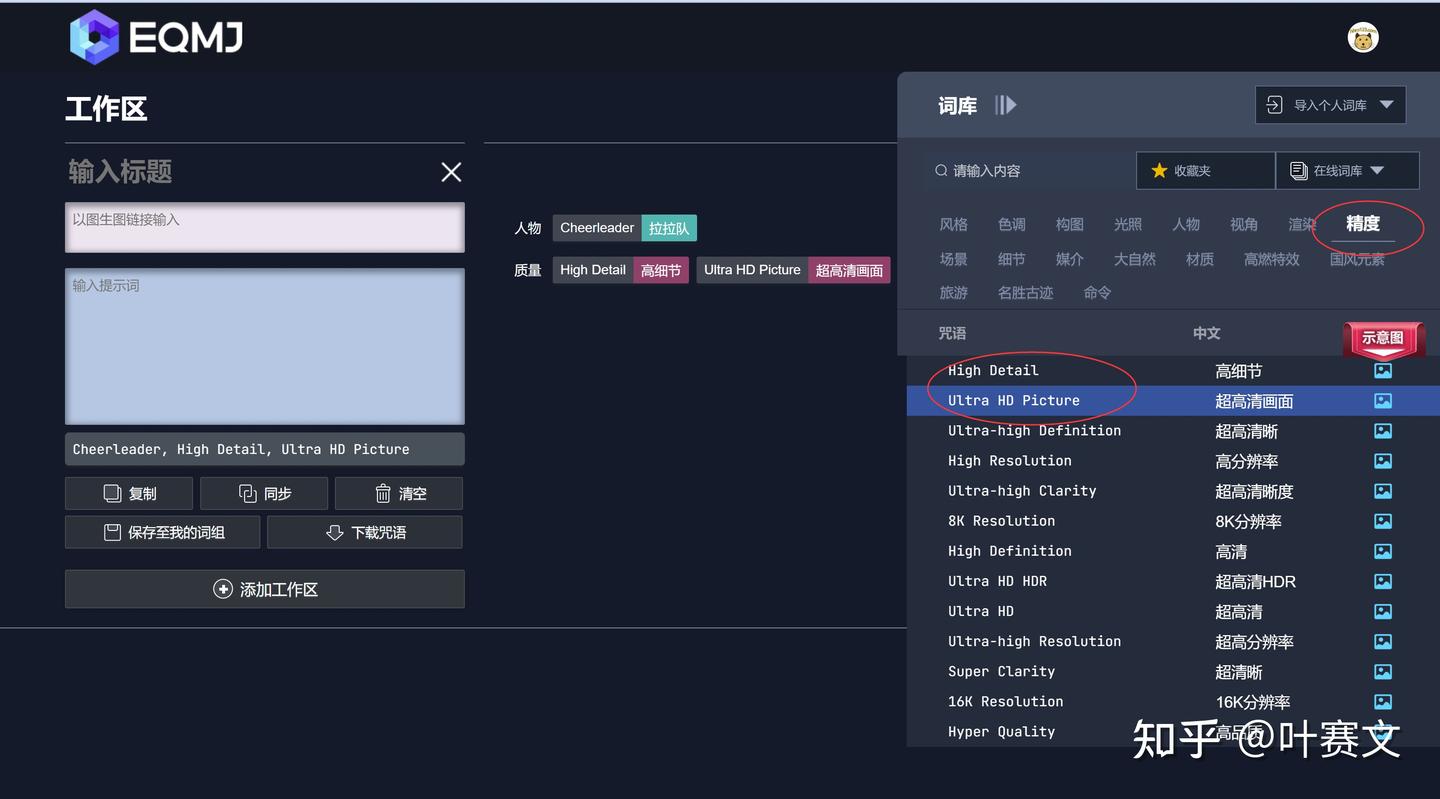The image size is (1440, 799).
Task: Select the 材质 category tab
Action: pyautogui.click(x=1200, y=259)
